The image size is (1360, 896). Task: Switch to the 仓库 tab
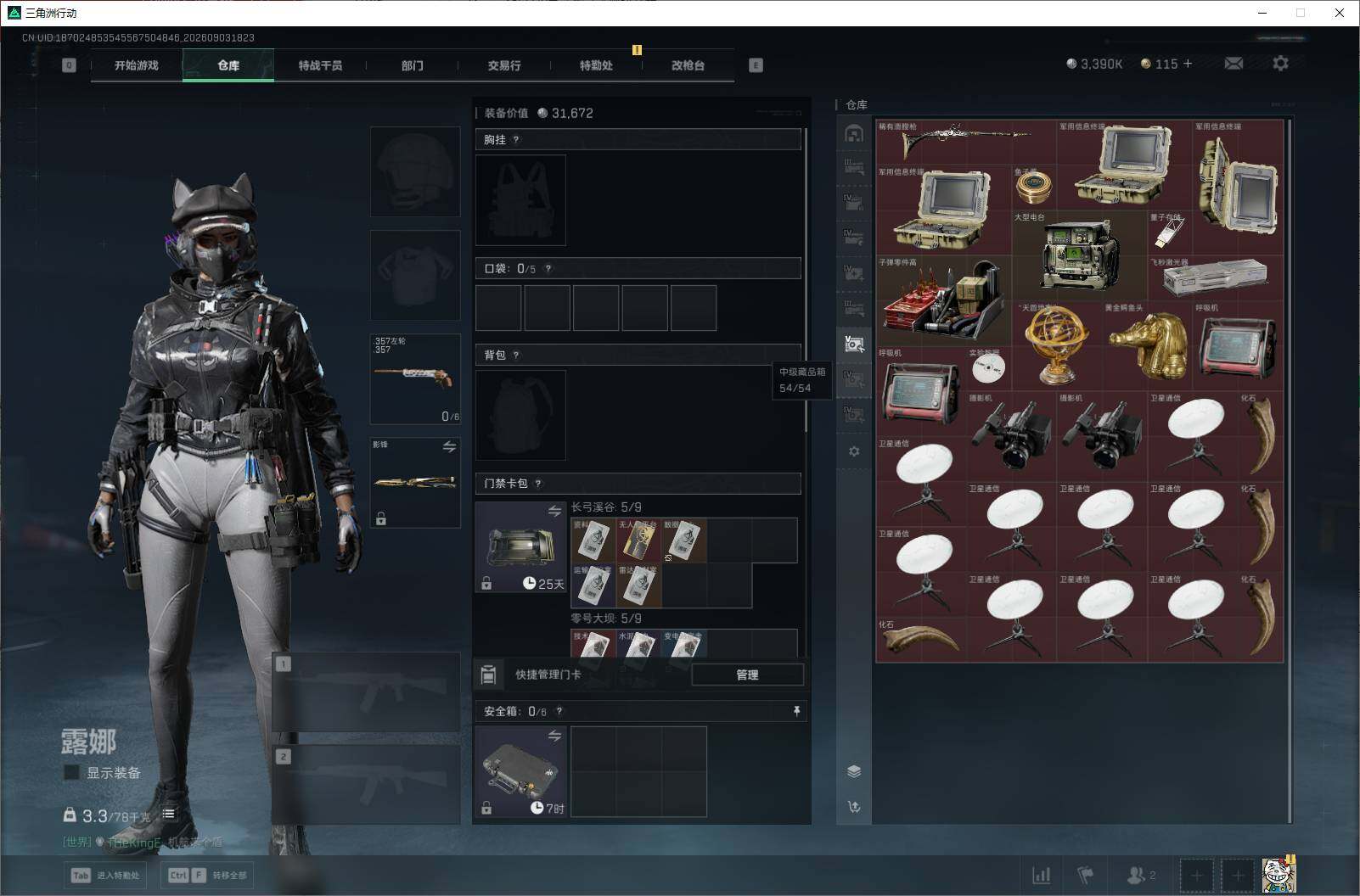(x=228, y=65)
